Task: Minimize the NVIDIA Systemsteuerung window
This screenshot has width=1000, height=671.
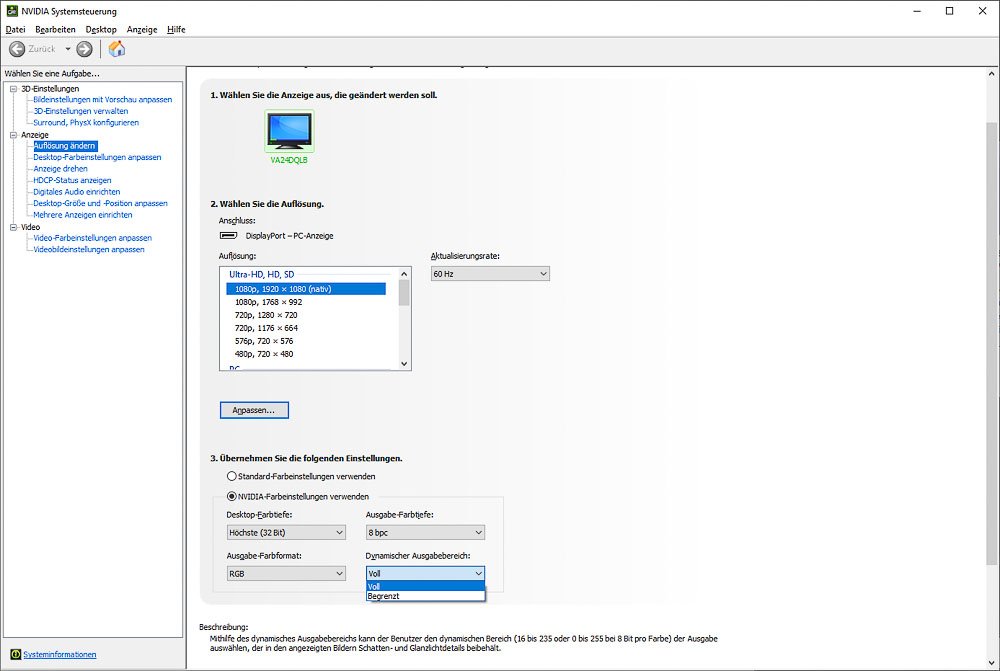Action: [917, 11]
